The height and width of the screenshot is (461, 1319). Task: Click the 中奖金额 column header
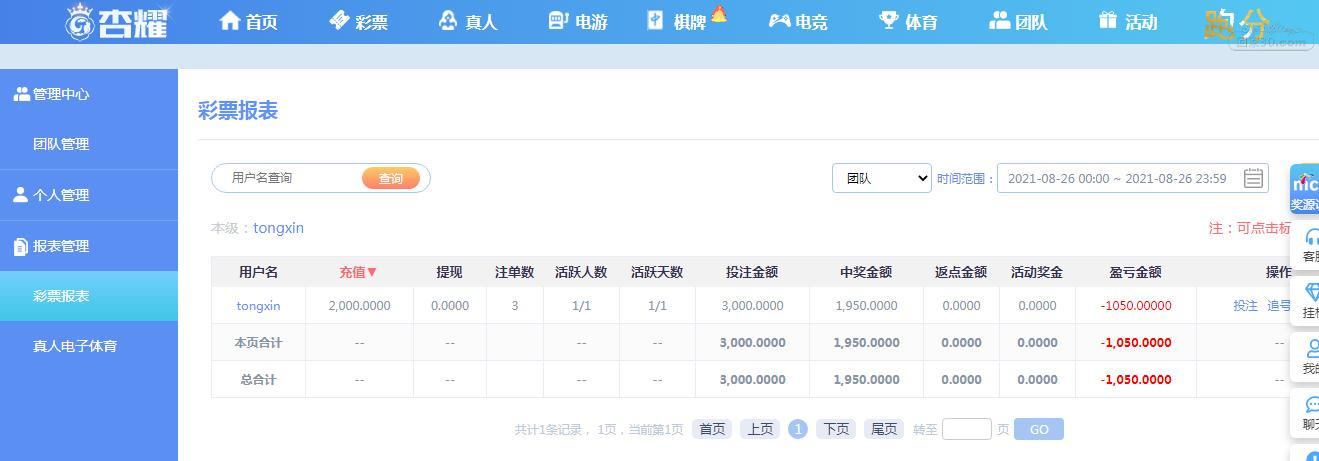pyautogui.click(x=866, y=272)
